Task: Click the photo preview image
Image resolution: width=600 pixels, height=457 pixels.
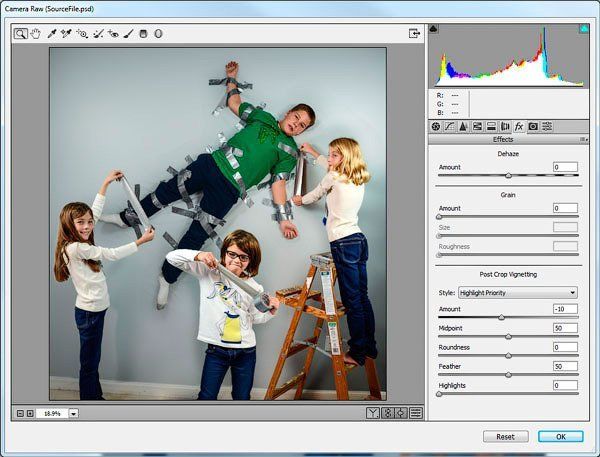Action: [218, 224]
